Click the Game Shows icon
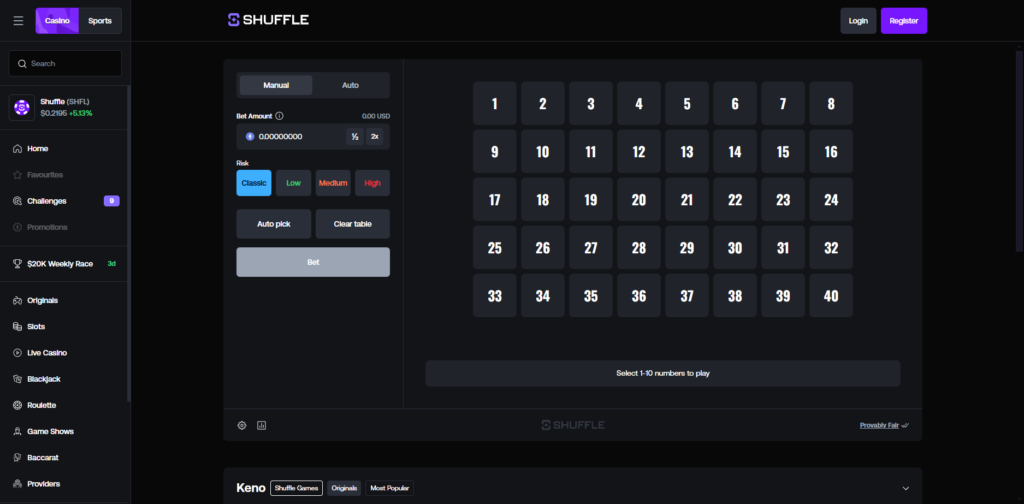 [18, 432]
